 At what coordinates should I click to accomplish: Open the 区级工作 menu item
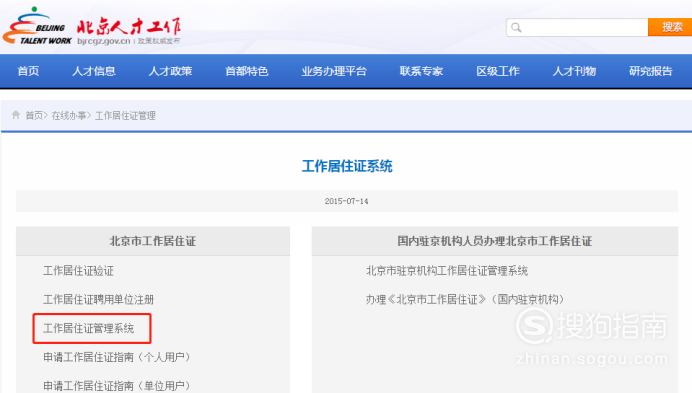498,71
